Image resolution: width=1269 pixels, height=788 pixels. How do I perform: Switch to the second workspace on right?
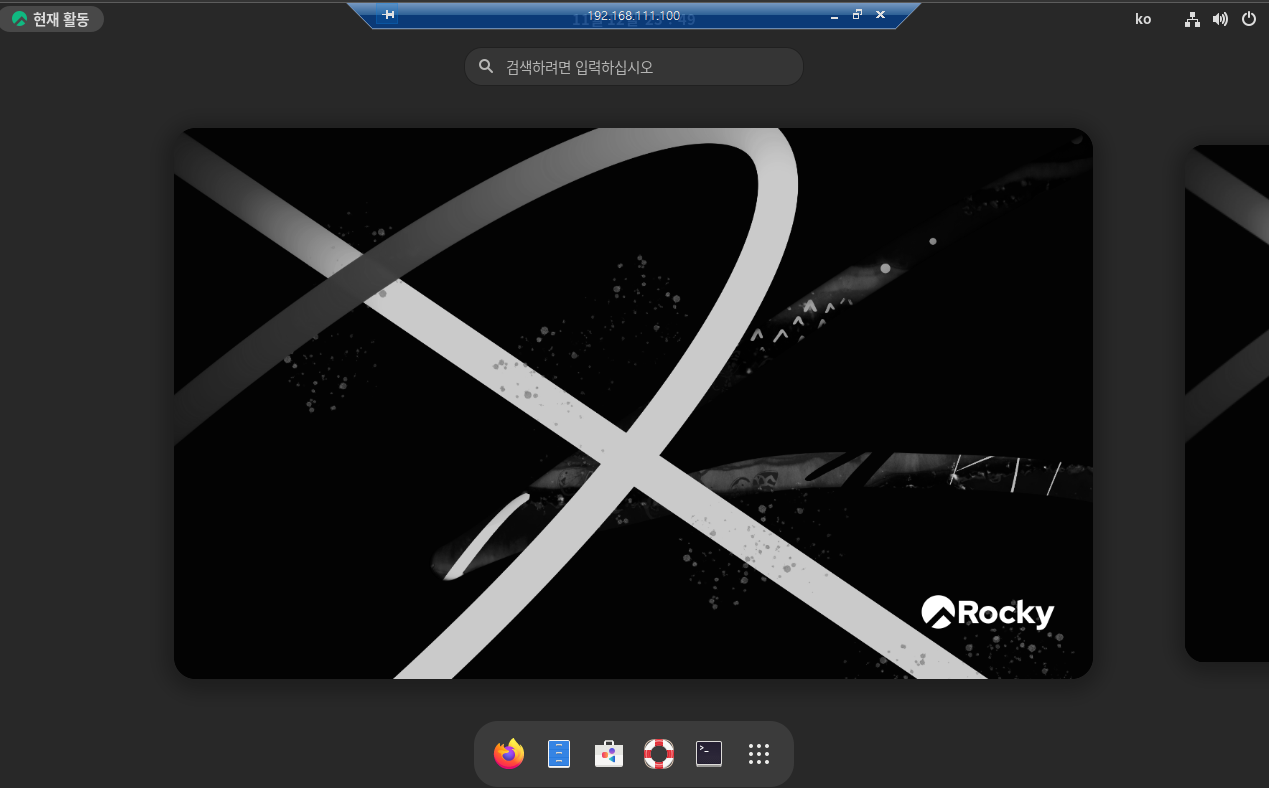tap(1227, 403)
